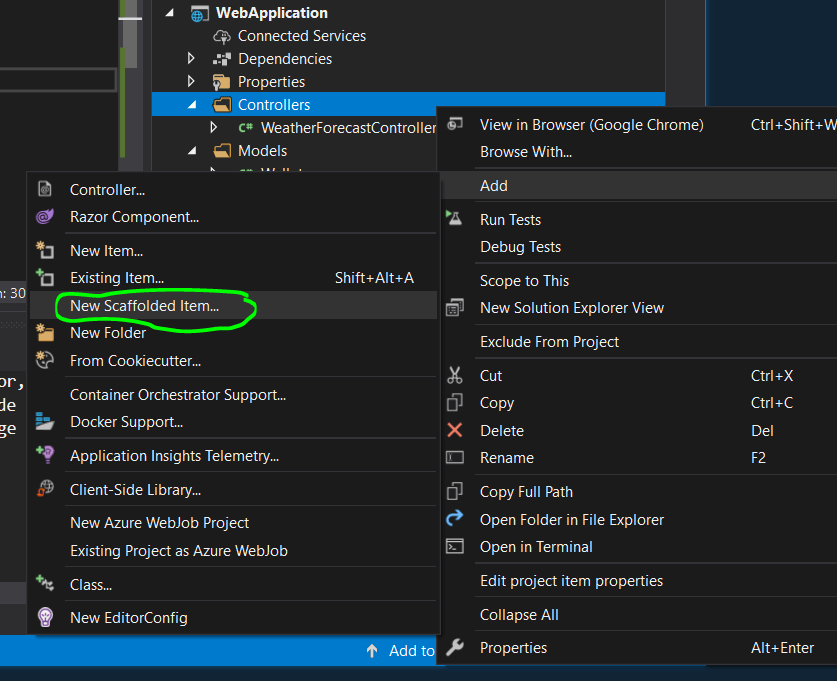
Task: Choose Open Folder in File Explorer
Action: tap(571, 520)
